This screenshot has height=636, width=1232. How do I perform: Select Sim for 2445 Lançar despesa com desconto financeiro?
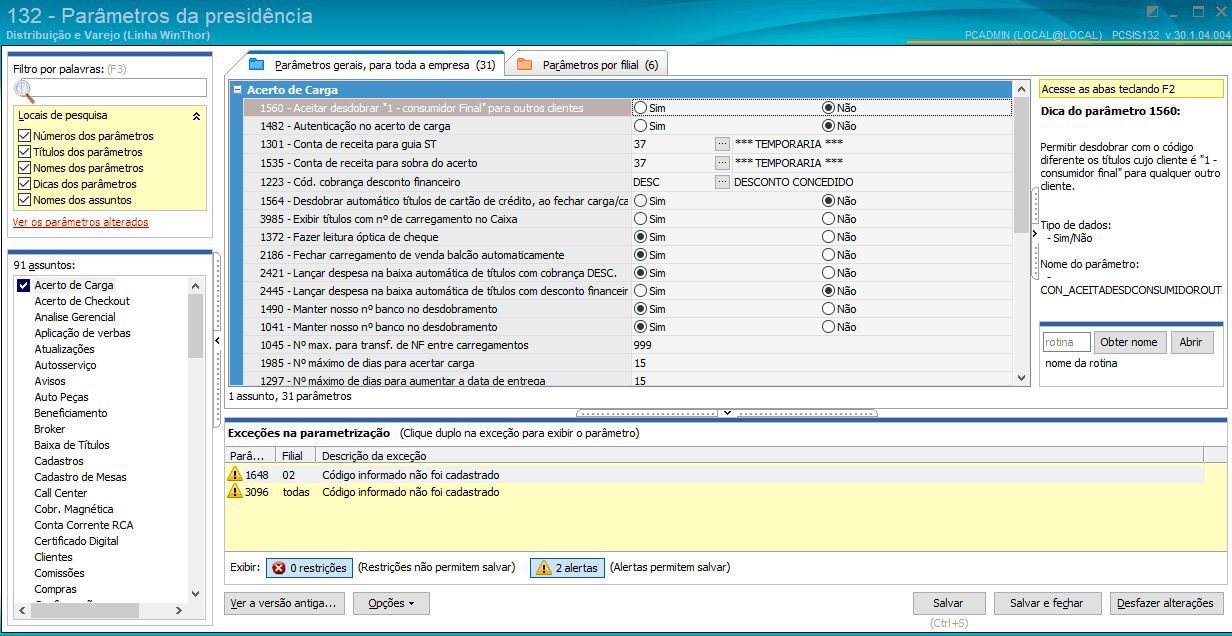[640, 291]
